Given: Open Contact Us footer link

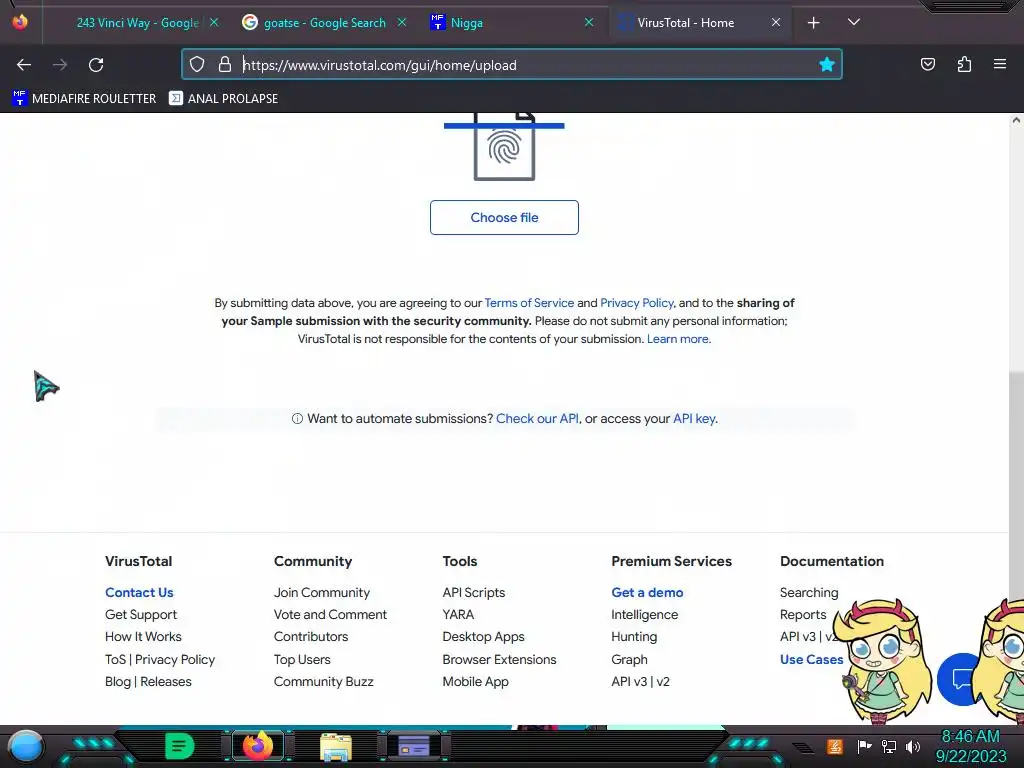Looking at the screenshot, I should (x=139, y=592).
